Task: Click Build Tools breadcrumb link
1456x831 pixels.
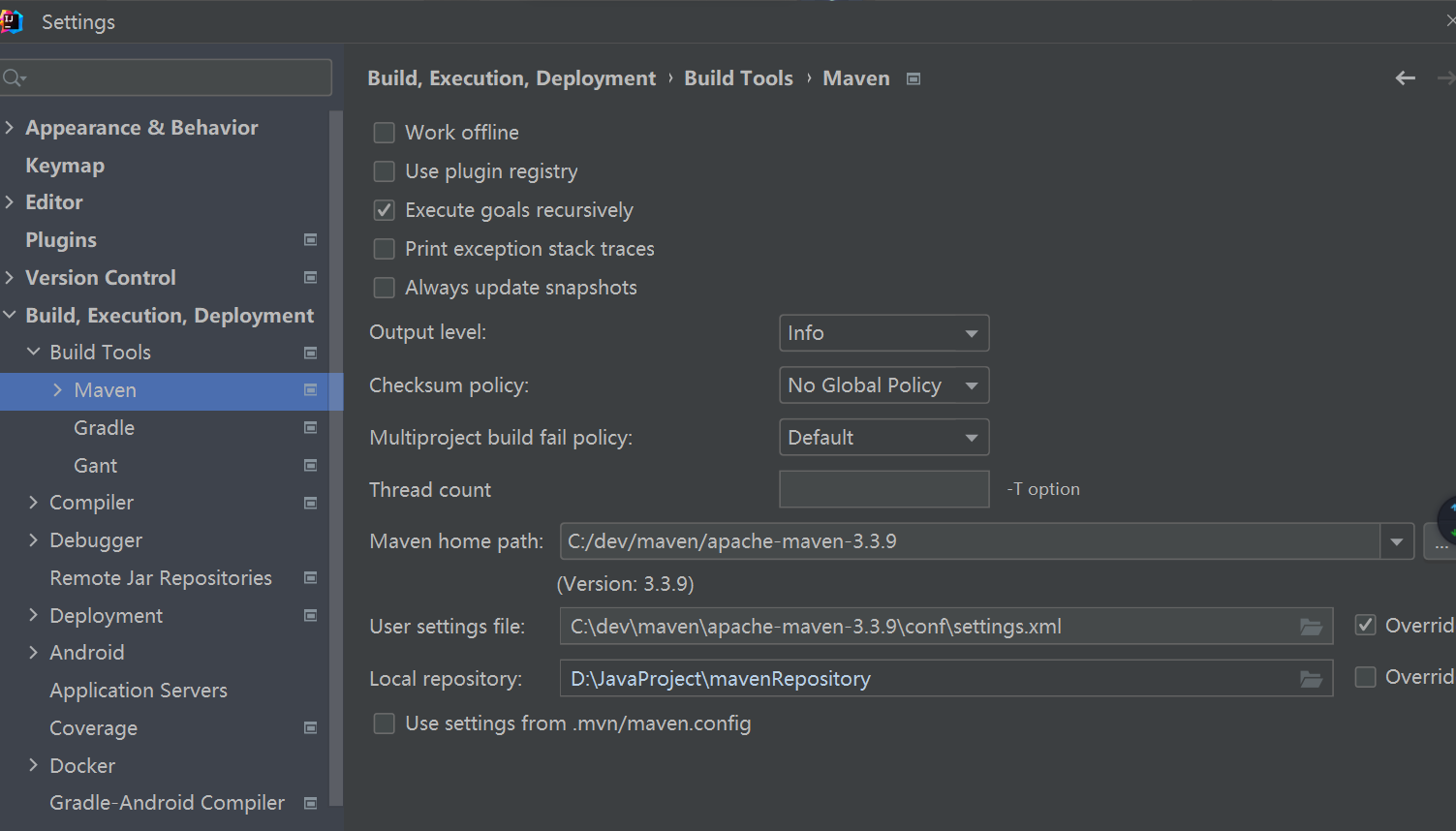Action: pyautogui.click(x=738, y=78)
